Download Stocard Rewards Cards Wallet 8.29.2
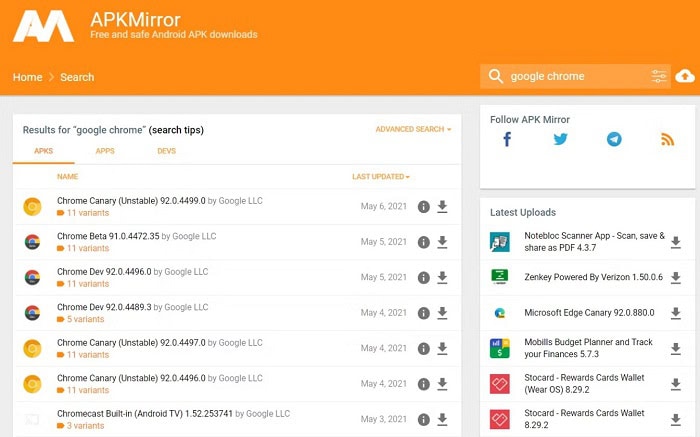The width and height of the screenshot is (700, 437). point(675,419)
